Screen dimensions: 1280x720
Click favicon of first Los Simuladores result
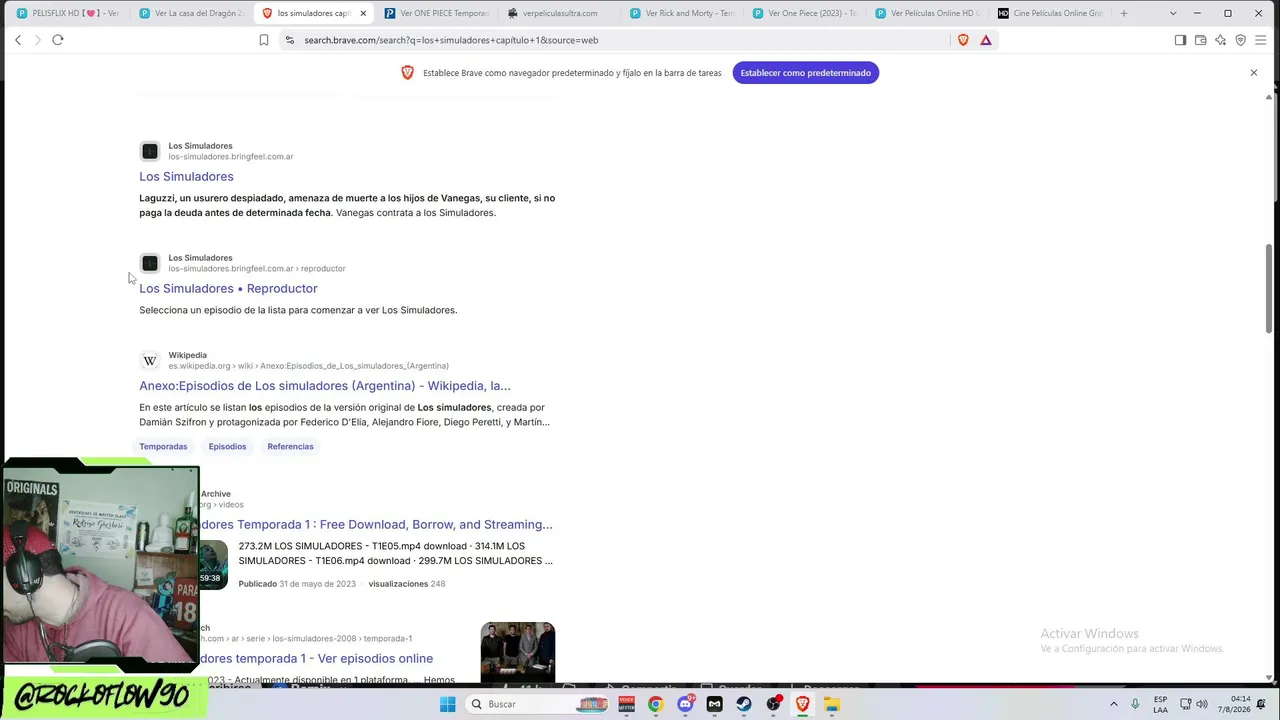click(150, 152)
